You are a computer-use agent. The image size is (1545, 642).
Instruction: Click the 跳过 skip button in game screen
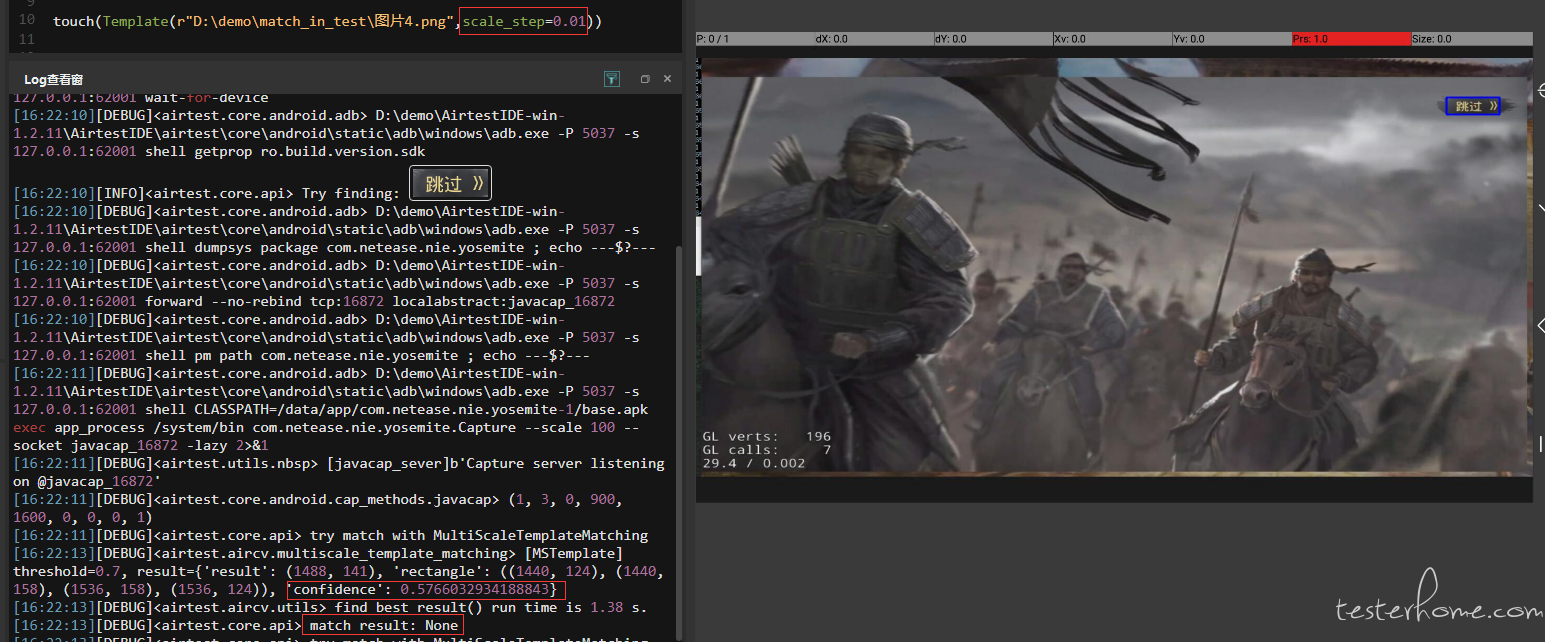point(1473,106)
